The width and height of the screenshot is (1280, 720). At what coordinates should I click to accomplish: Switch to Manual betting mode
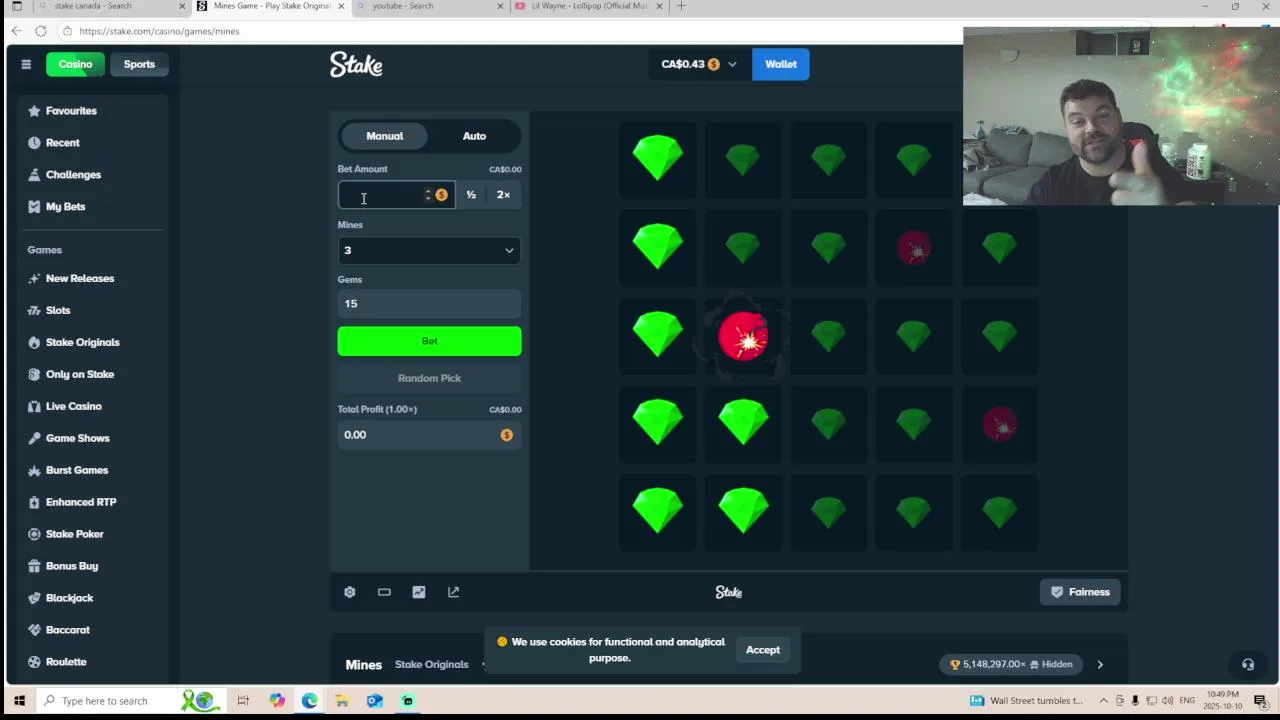click(x=385, y=136)
